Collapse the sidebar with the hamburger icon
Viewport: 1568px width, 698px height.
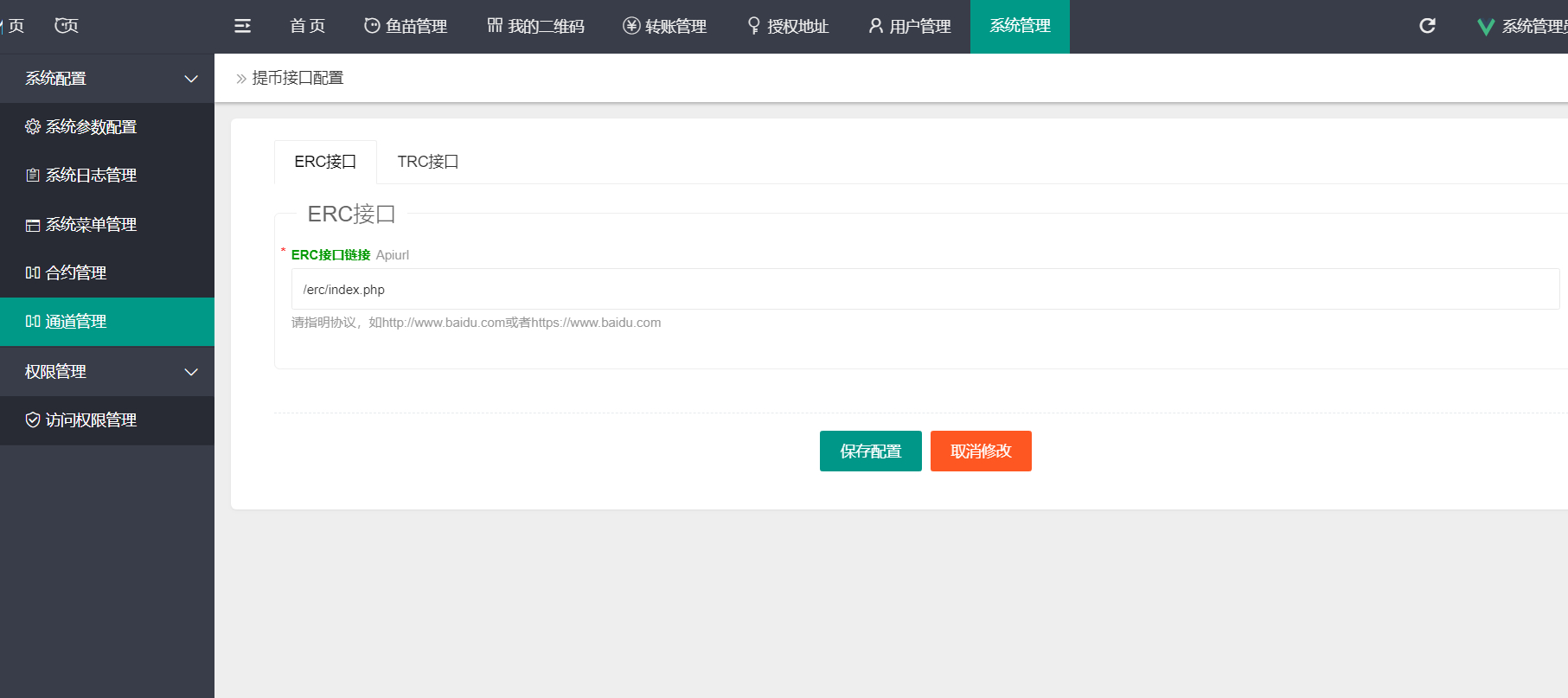(243, 26)
